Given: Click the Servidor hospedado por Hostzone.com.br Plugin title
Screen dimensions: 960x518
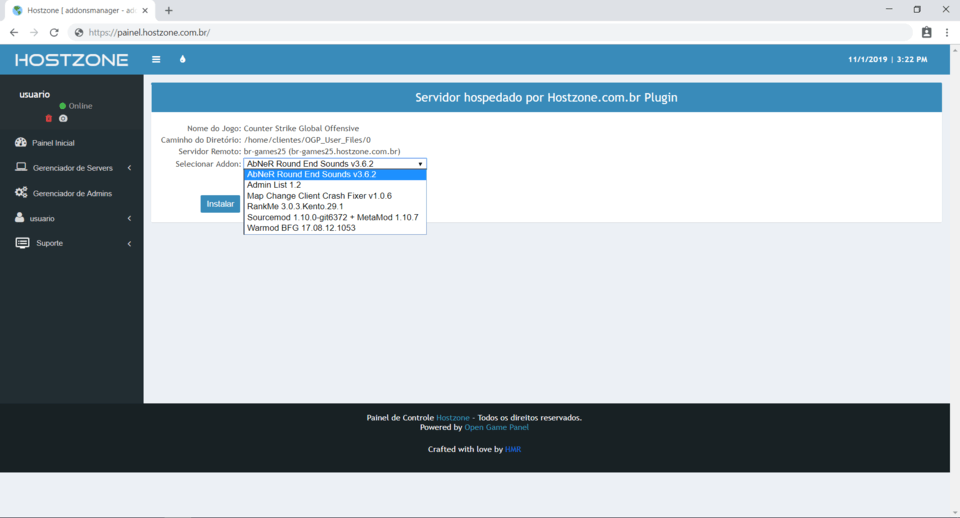Looking at the screenshot, I should pos(546,97).
